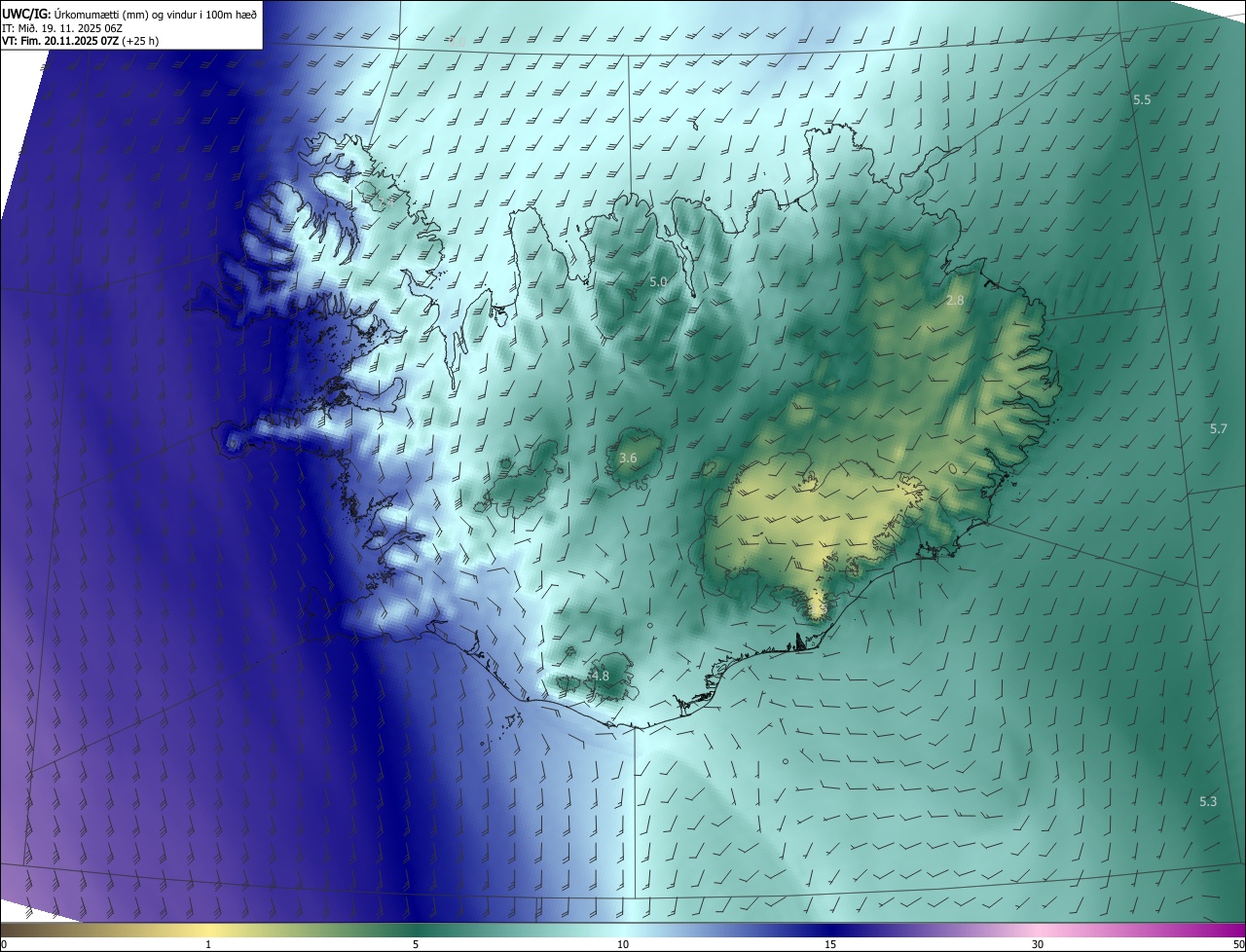Click the 4.8 value label on map
Image resolution: width=1246 pixels, height=952 pixels.
[600, 676]
